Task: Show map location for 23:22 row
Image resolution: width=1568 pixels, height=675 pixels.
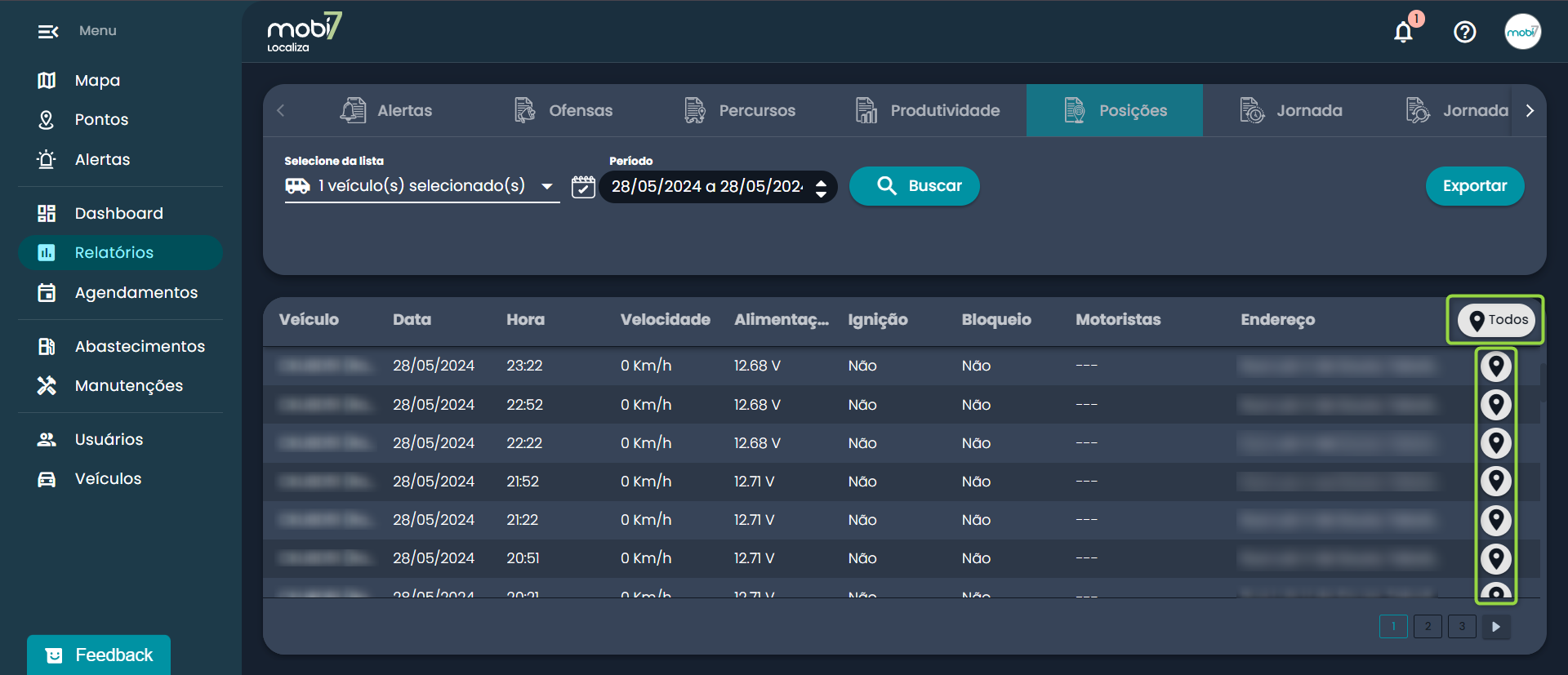Action: pos(1495,366)
